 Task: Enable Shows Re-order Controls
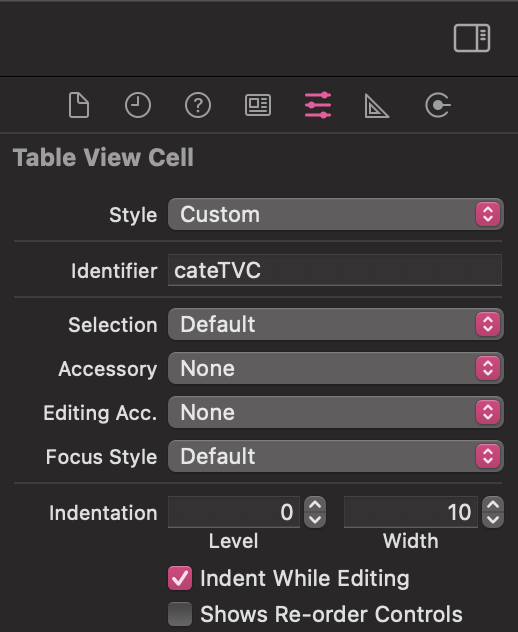pyautogui.click(x=180, y=614)
